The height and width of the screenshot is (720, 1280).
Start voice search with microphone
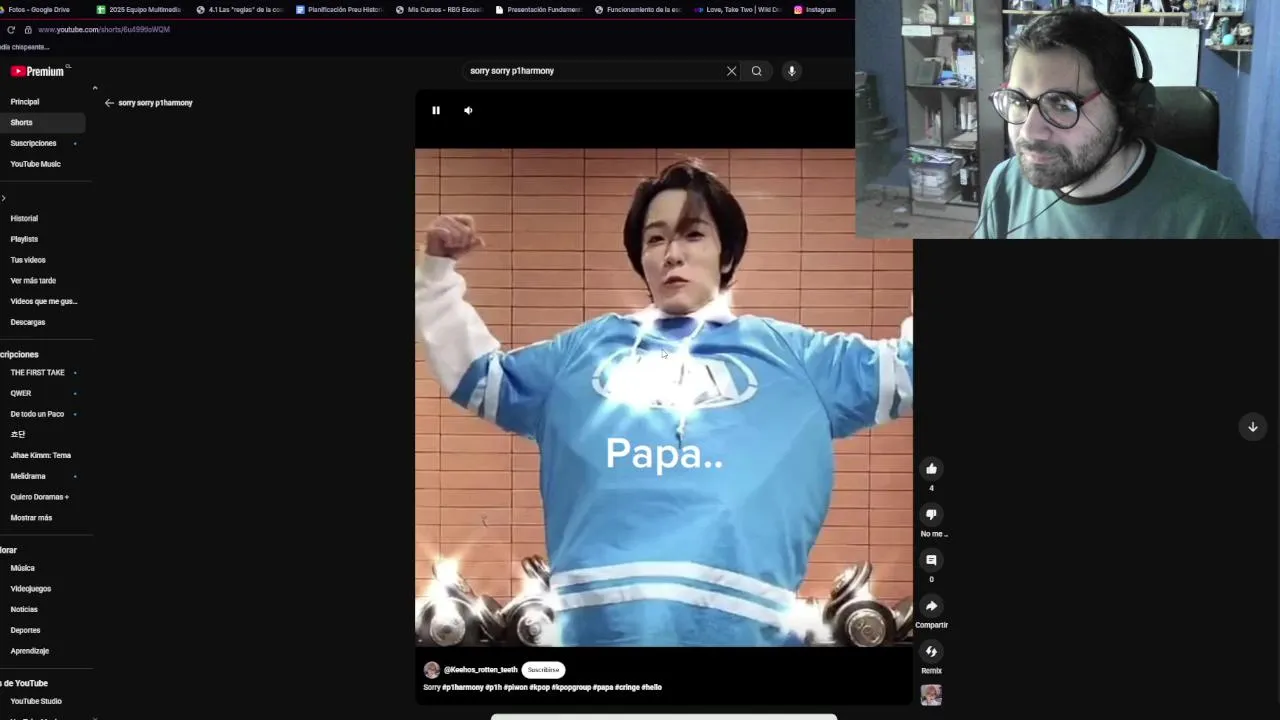(x=791, y=71)
